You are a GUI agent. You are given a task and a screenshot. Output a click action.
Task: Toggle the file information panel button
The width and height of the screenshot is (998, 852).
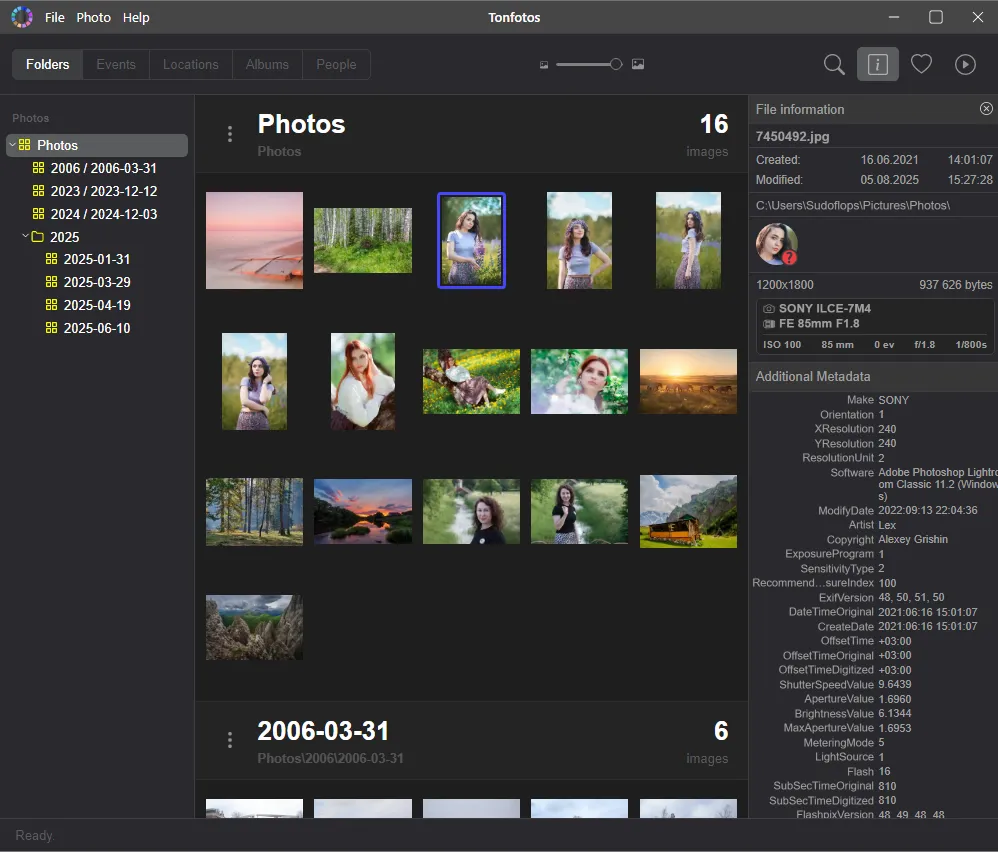coord(878,64)
